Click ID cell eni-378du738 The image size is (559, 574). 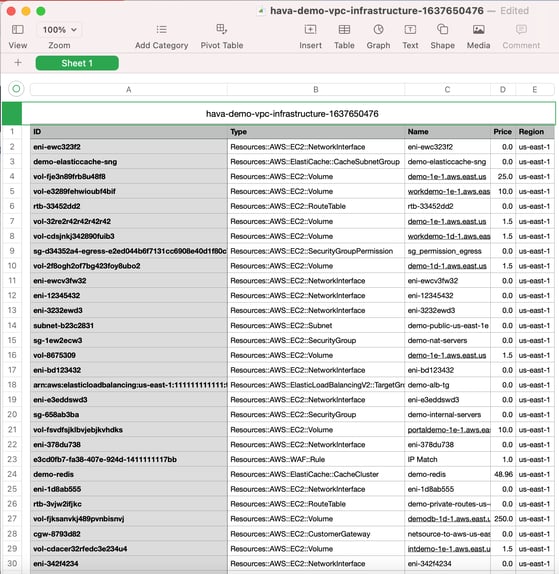click(x=128, y=445)
